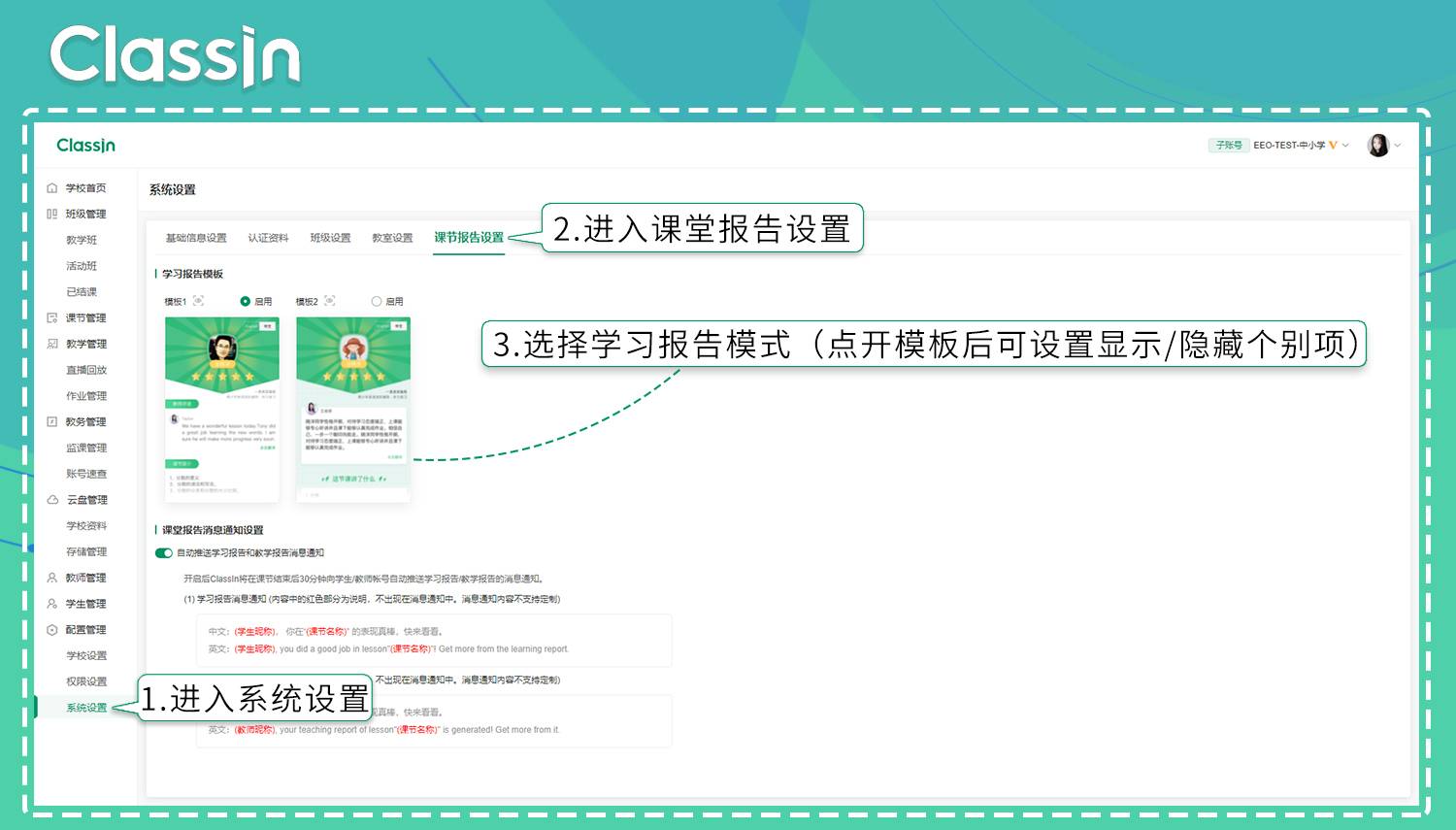Screen dimensions: 1456x830
Task: Click the 学习报告模板 section heading
Action: coord(192,274)
